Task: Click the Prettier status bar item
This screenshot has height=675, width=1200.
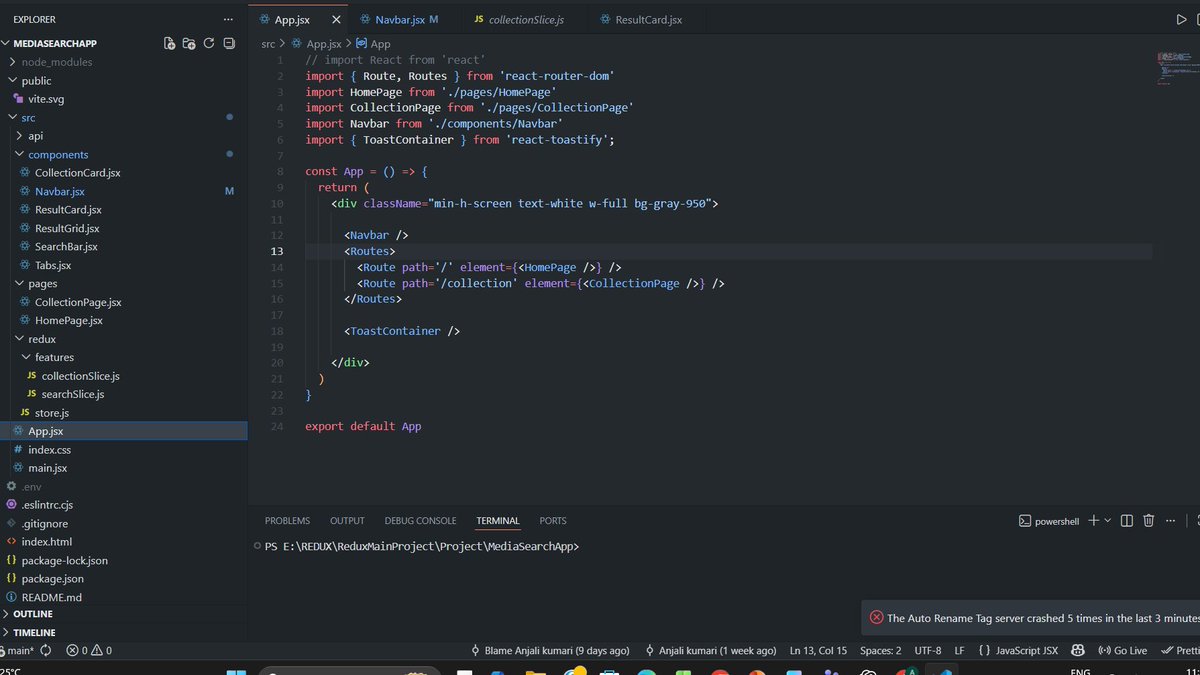Action: pyautogui.click(x=1181, y=650)
